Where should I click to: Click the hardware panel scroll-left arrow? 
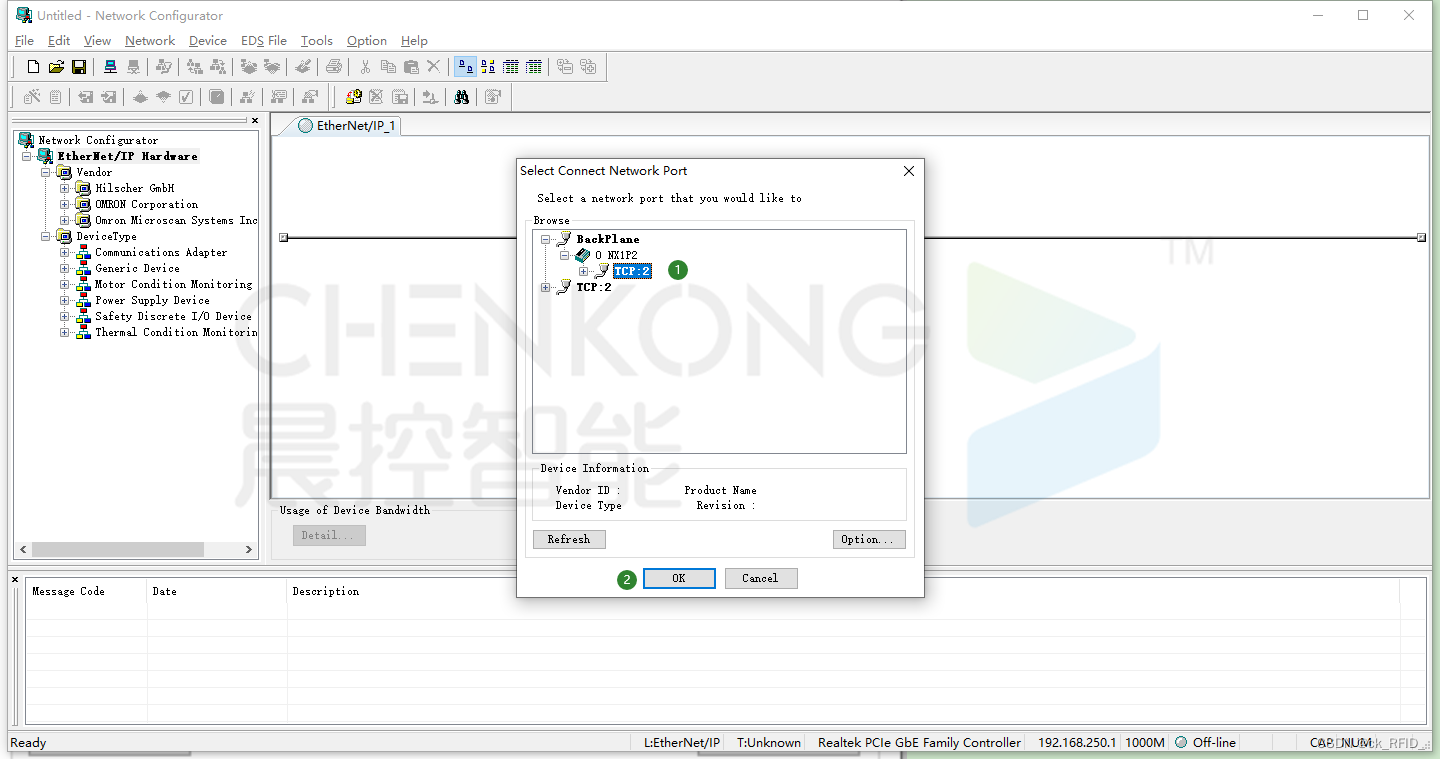click(23, 550)
